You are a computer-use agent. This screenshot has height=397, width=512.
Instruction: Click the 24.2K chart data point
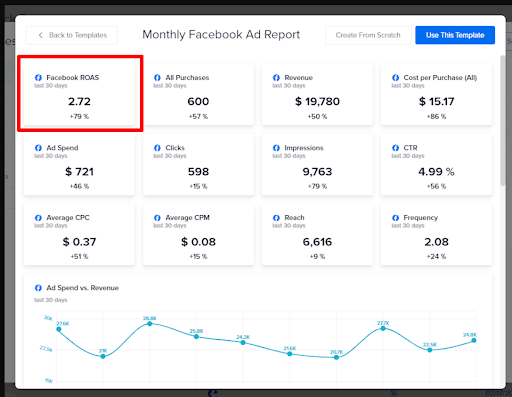coord(243,343)
